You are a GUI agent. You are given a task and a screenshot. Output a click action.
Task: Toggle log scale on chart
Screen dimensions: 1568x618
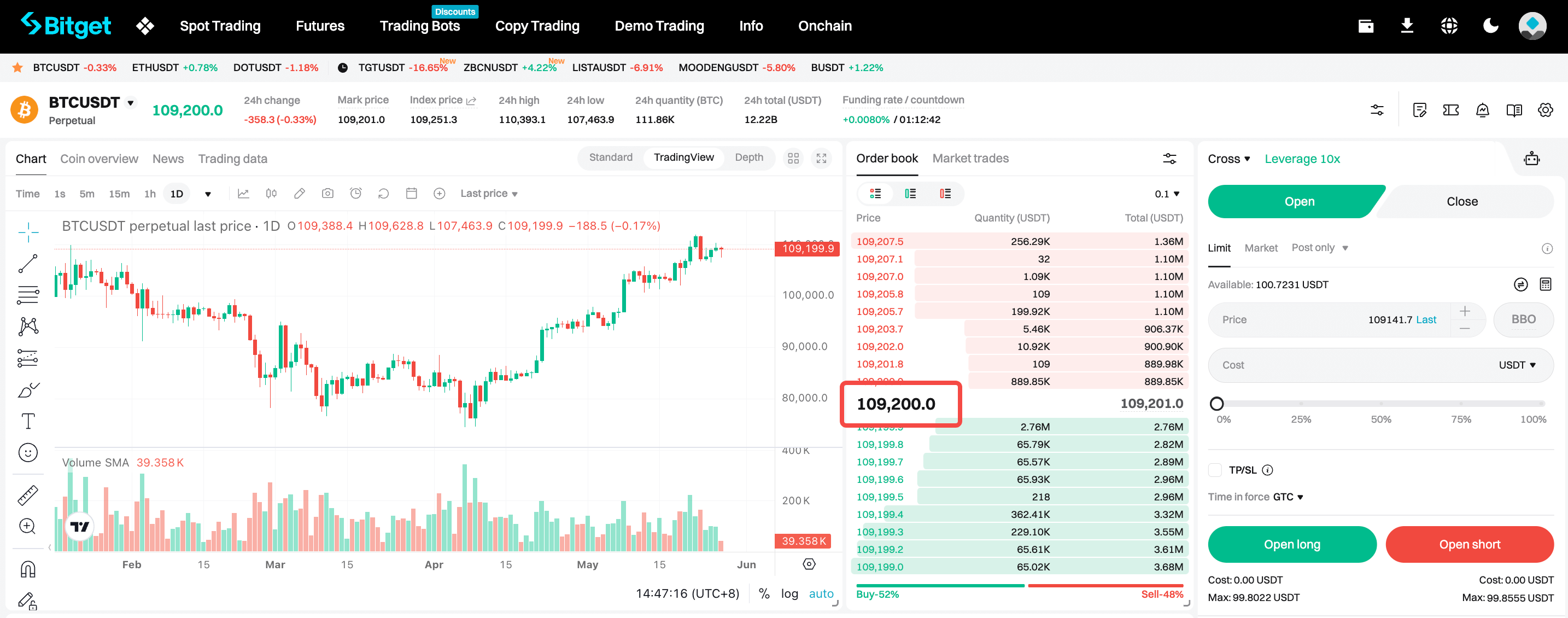pos(789,593)
